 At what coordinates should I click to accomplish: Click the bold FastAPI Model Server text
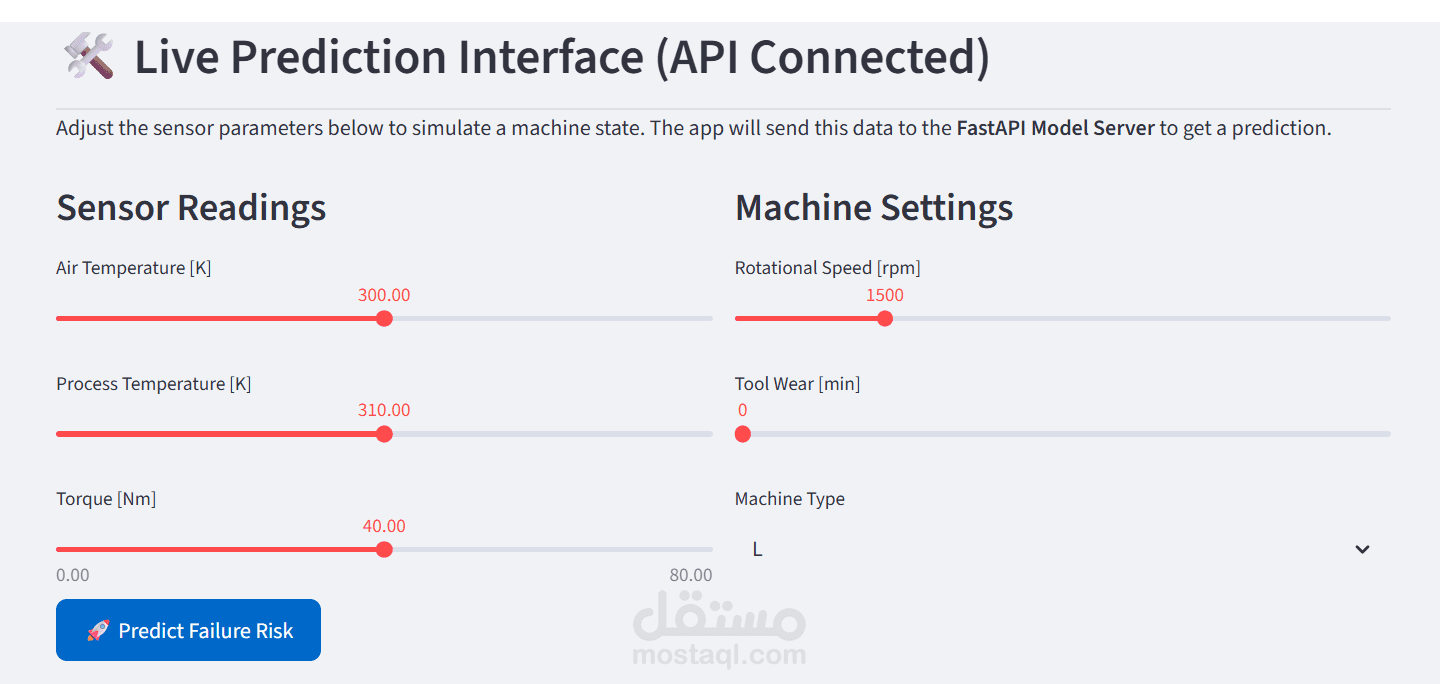[x=1055, y=128]
